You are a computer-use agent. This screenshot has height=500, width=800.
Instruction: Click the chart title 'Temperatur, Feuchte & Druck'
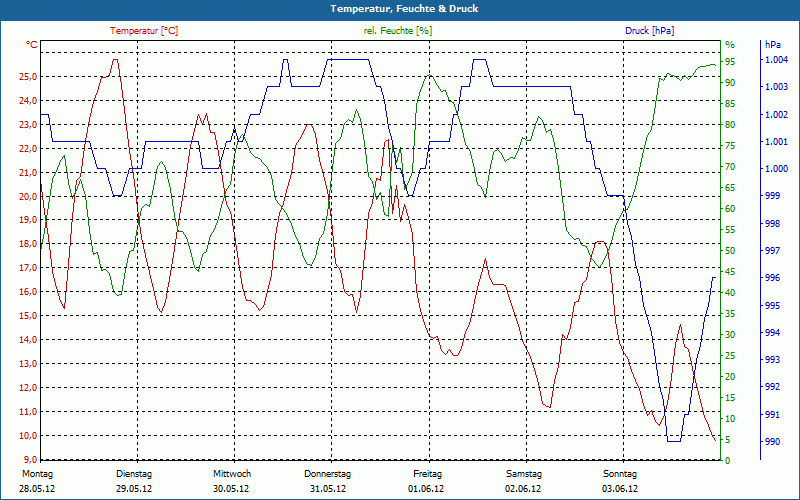(x=404, y=9)
